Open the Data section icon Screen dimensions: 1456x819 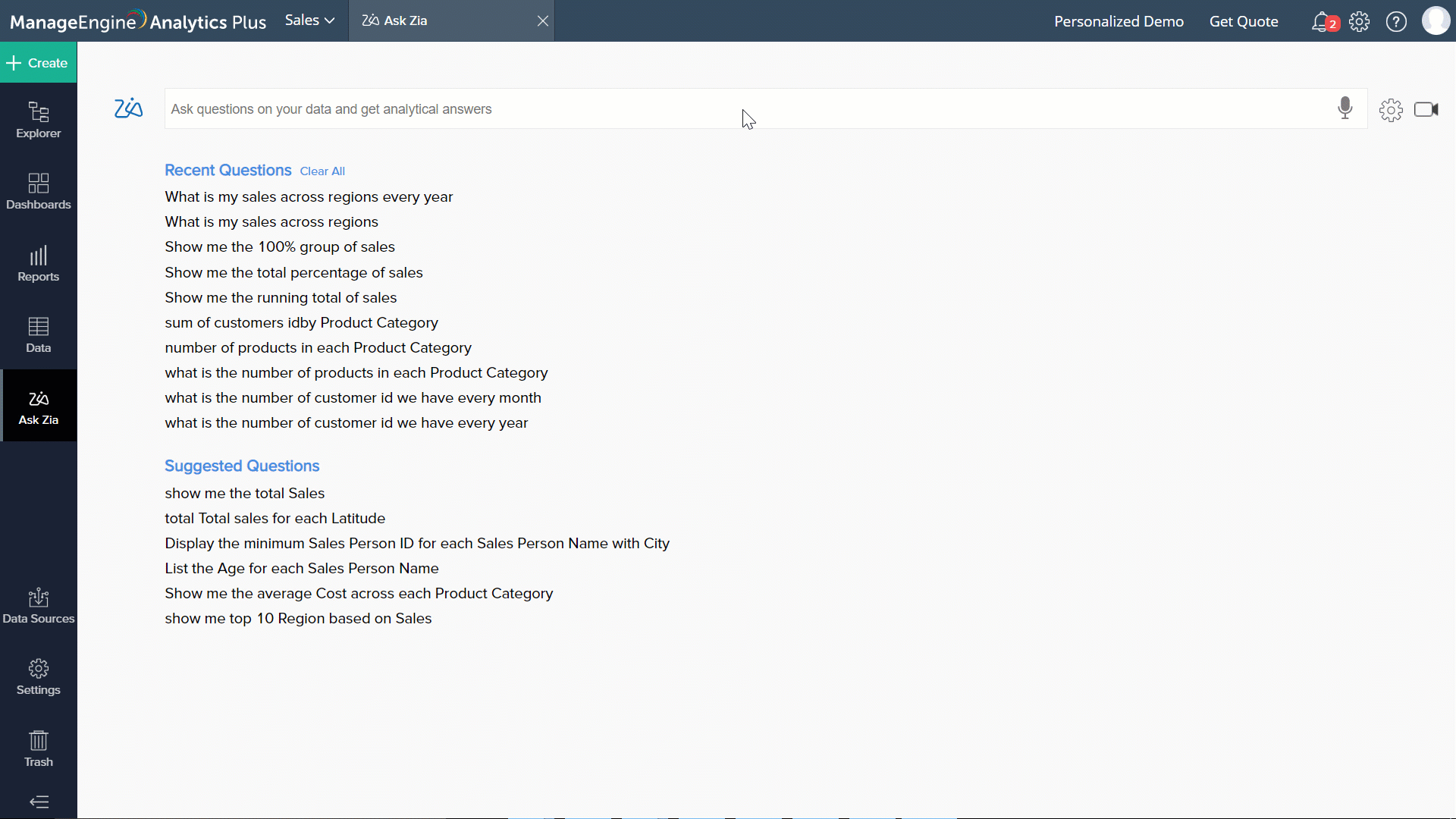click(x=39, y=334)
